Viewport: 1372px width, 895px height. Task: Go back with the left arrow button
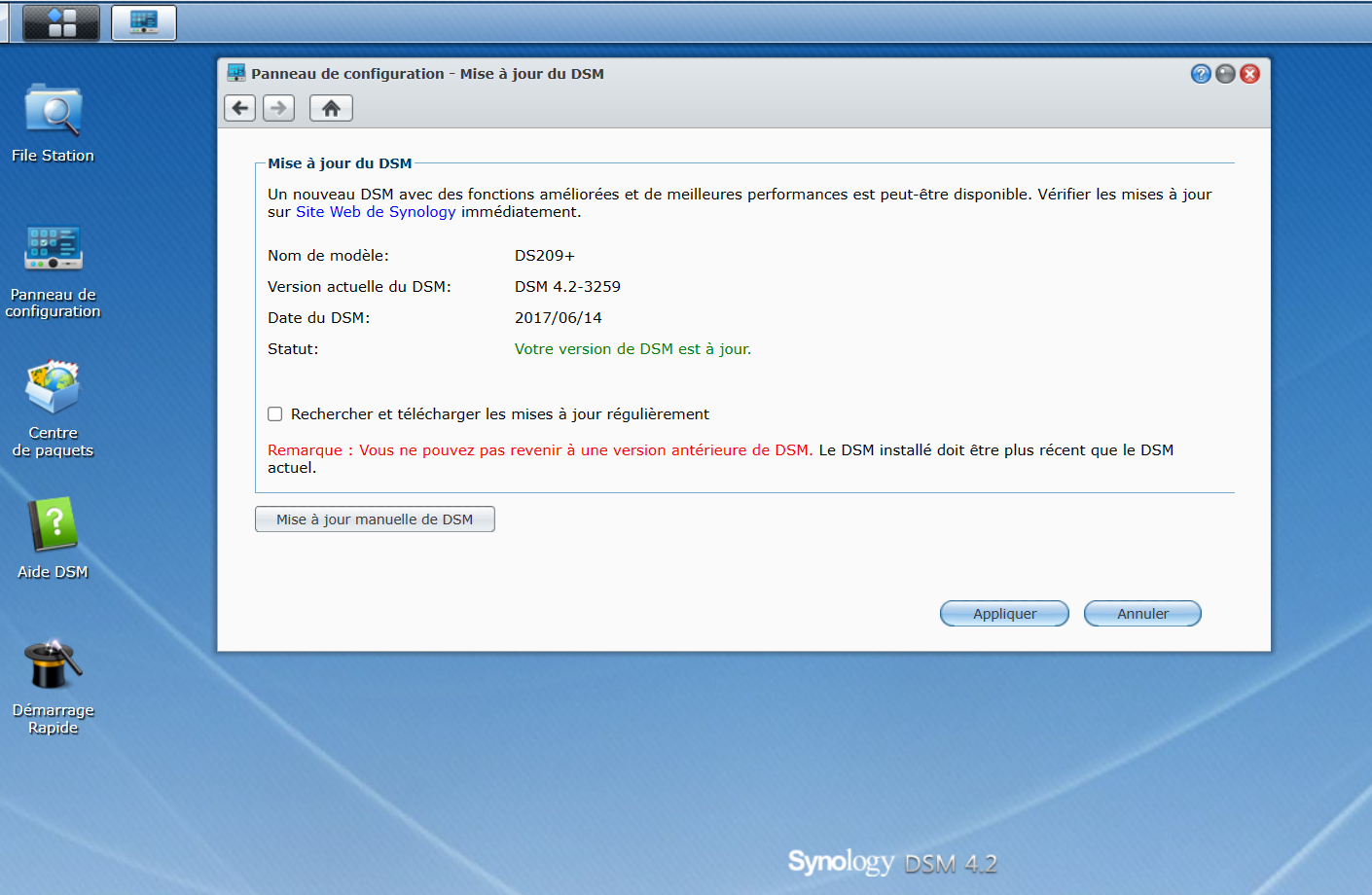(240, 108)
